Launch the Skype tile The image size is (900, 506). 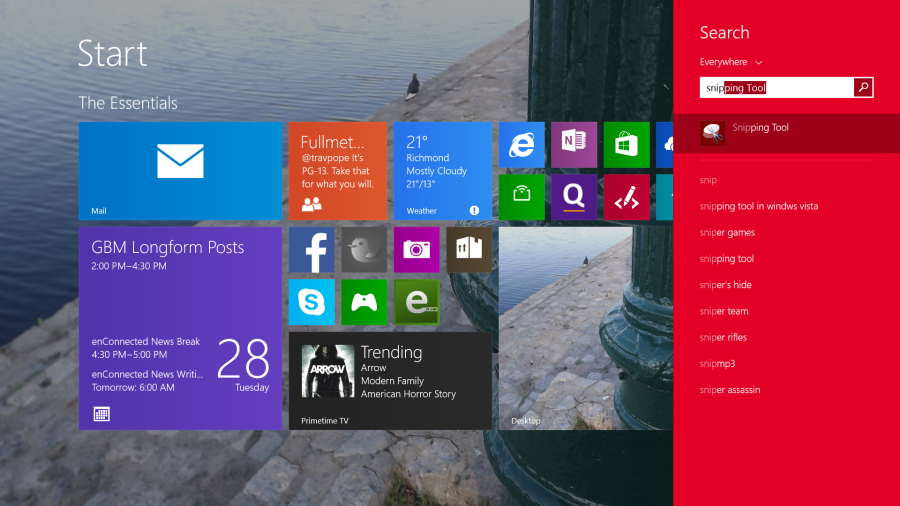[x=312, y=302]
